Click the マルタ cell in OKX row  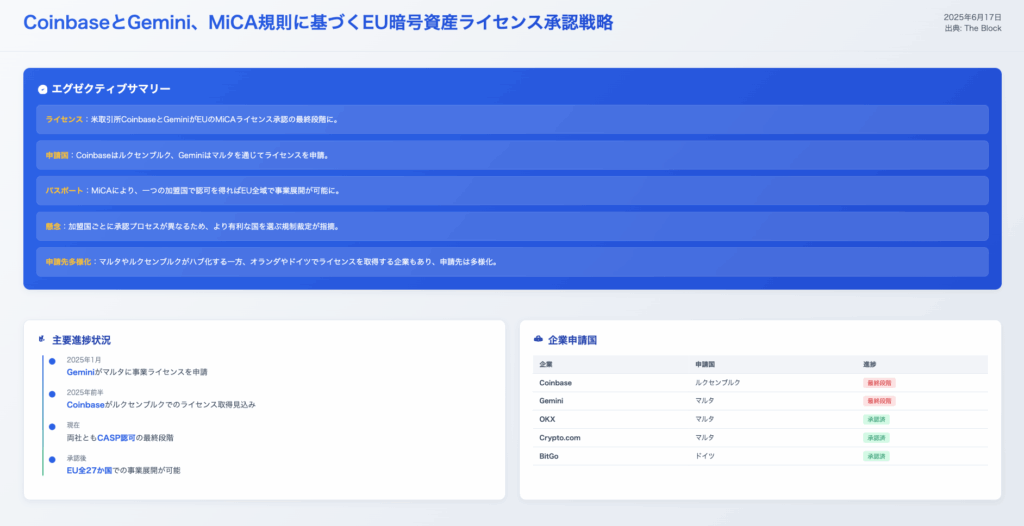(x=705, y=419)
